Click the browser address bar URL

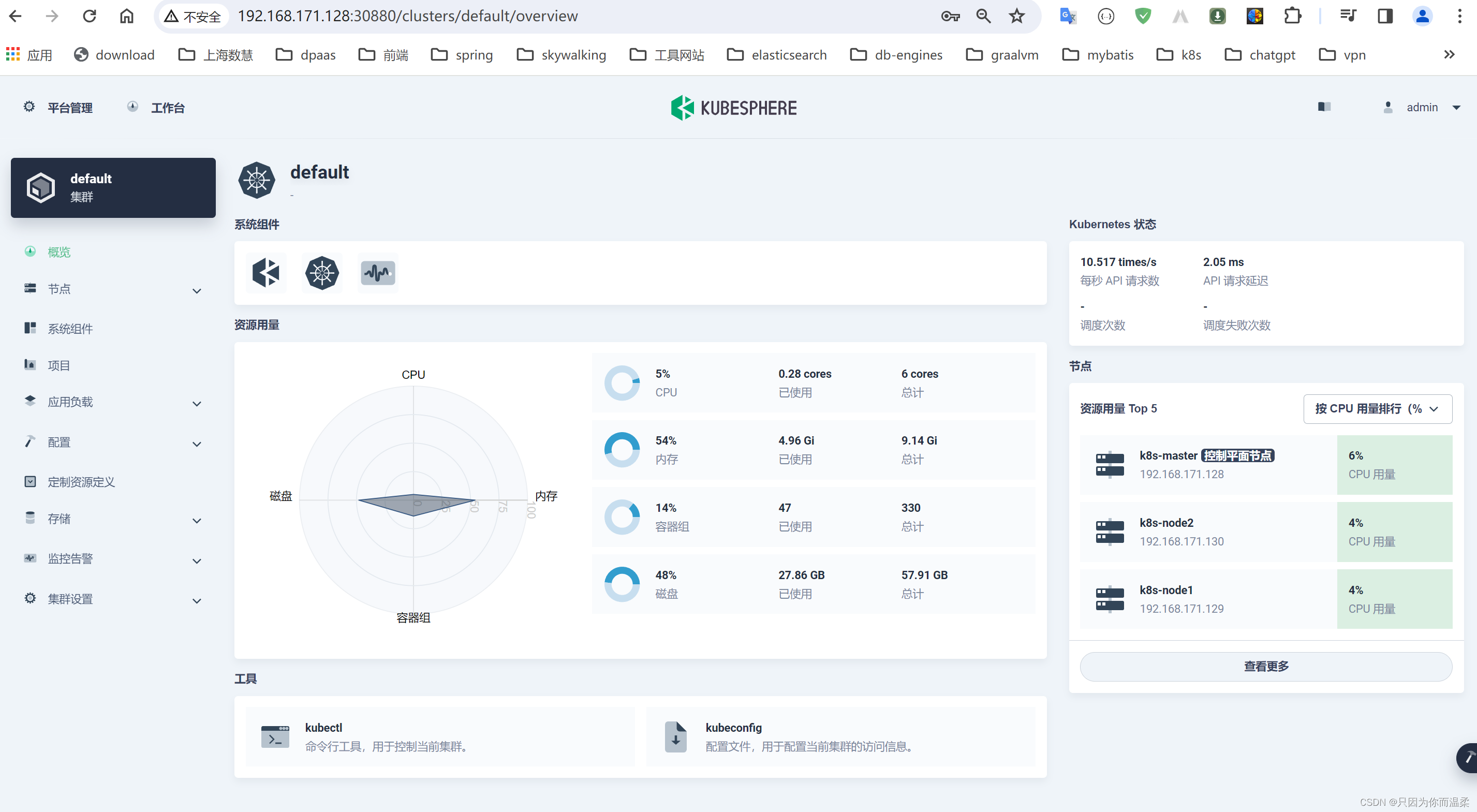click(407, 16)
